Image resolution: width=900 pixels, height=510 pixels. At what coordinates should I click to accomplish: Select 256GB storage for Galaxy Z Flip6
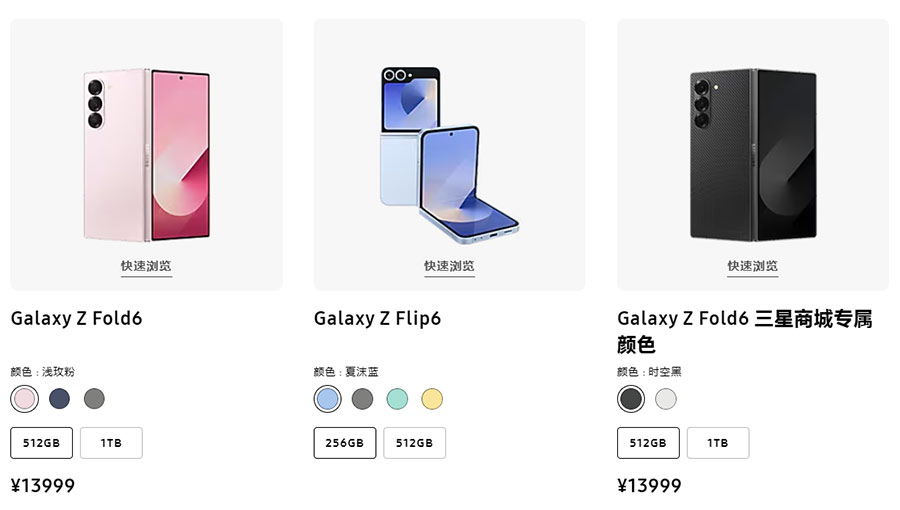pos(345,443)
